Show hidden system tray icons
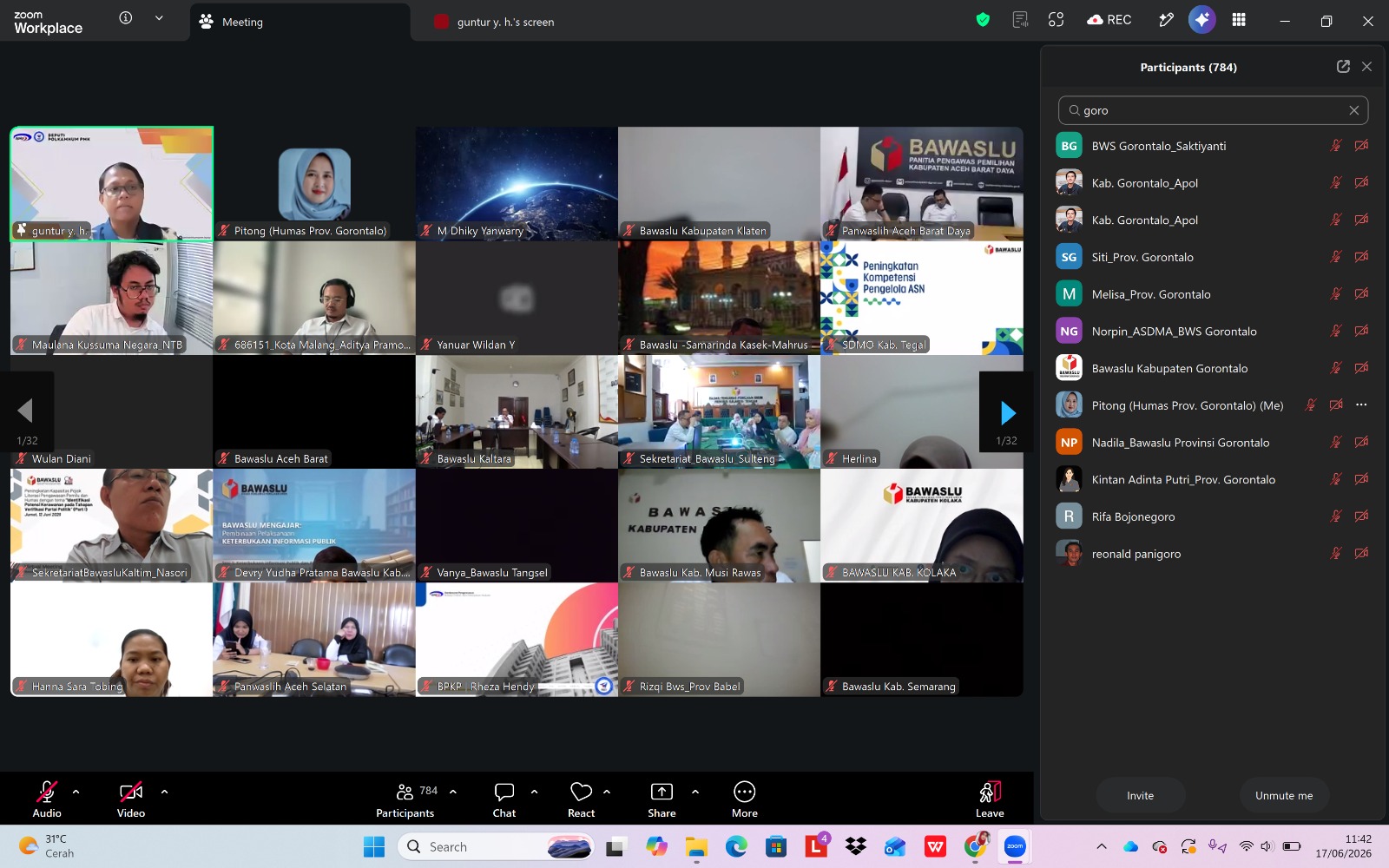1389x868 pixels. click(1102, 846)
